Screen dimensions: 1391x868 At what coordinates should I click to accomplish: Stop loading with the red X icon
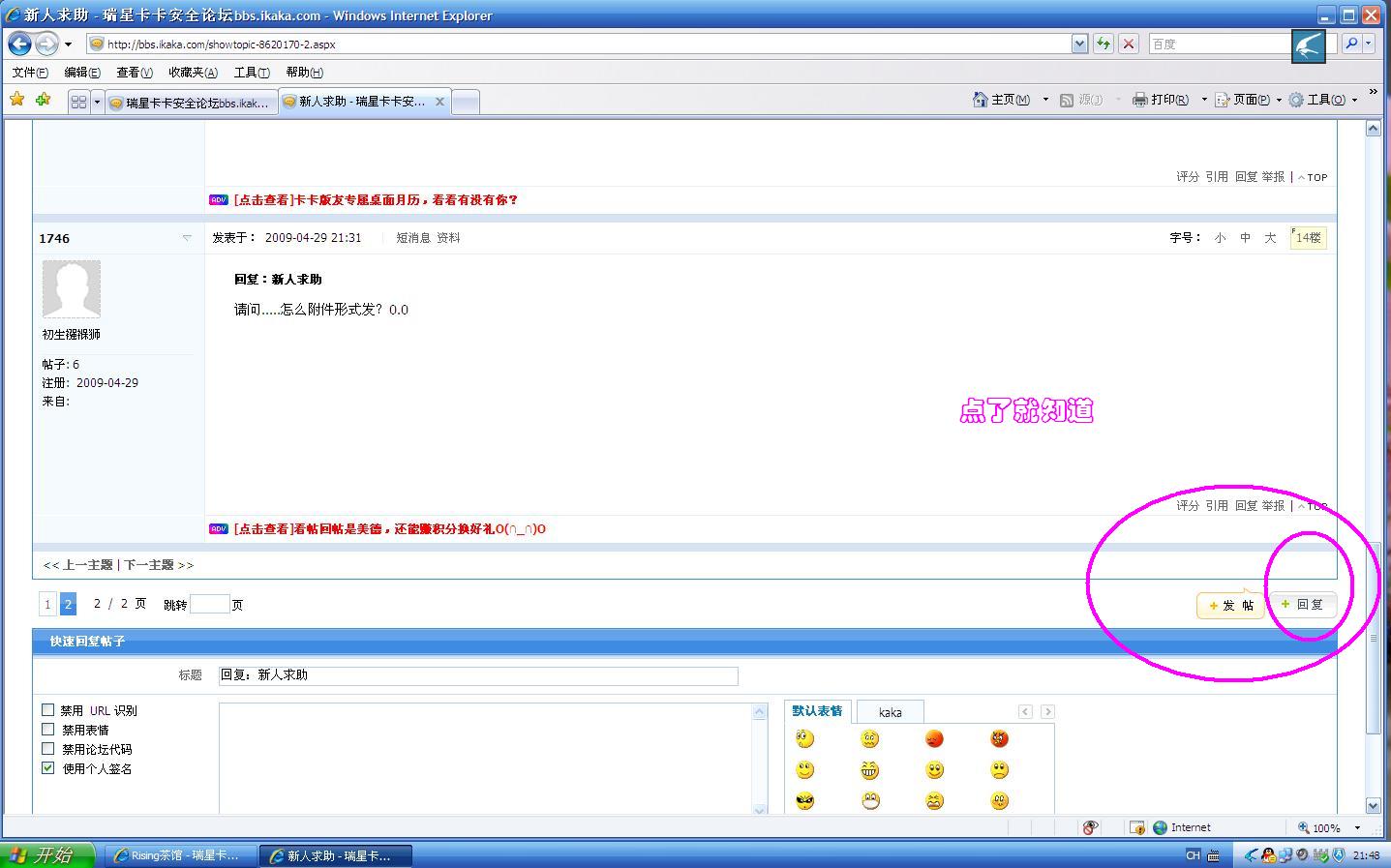pyautogui.click(x=1128, y=44)
